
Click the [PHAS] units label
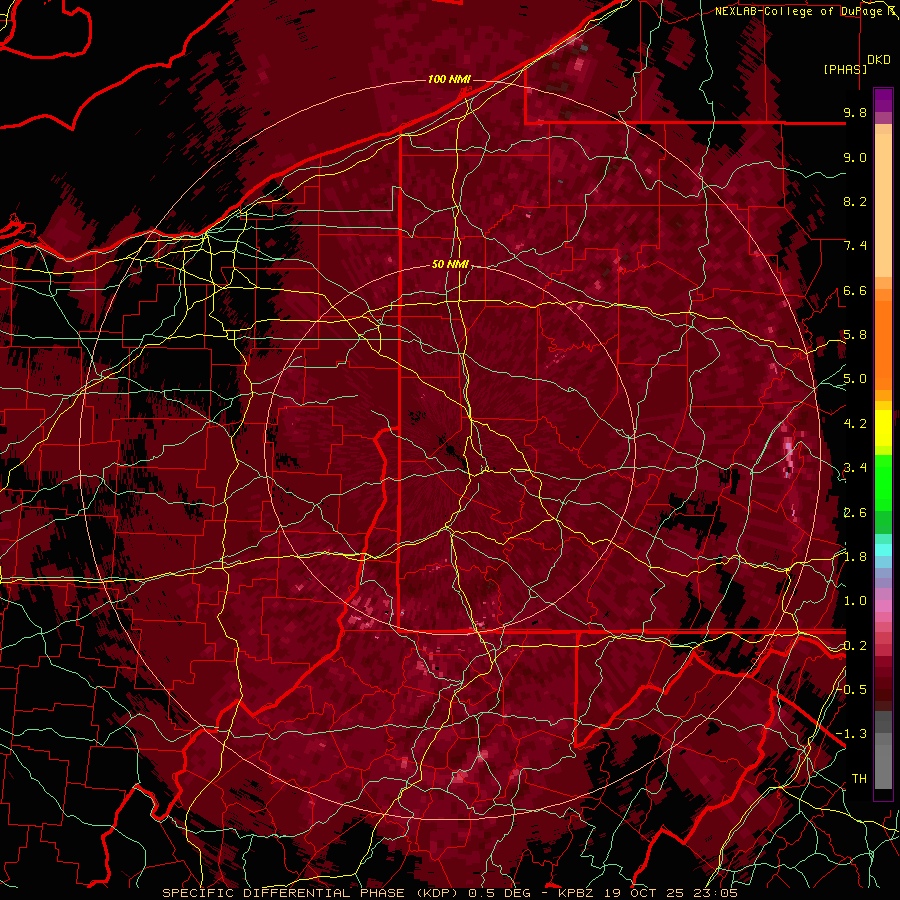click(x=845, y=69)
